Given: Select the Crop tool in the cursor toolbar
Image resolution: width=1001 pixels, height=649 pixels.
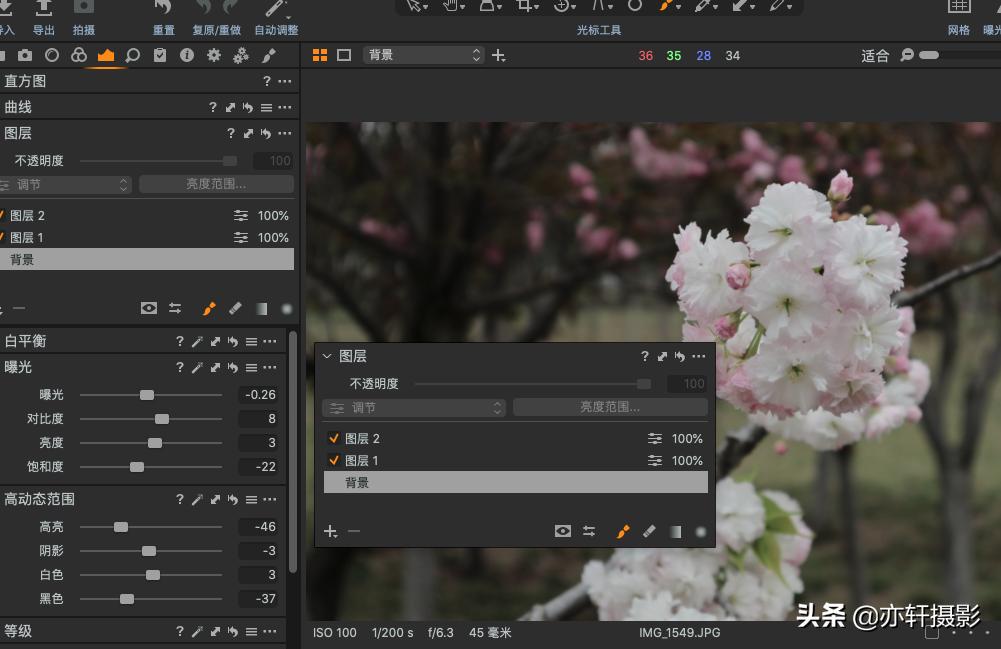Looking at the screenshot, I should coord(524,8).
